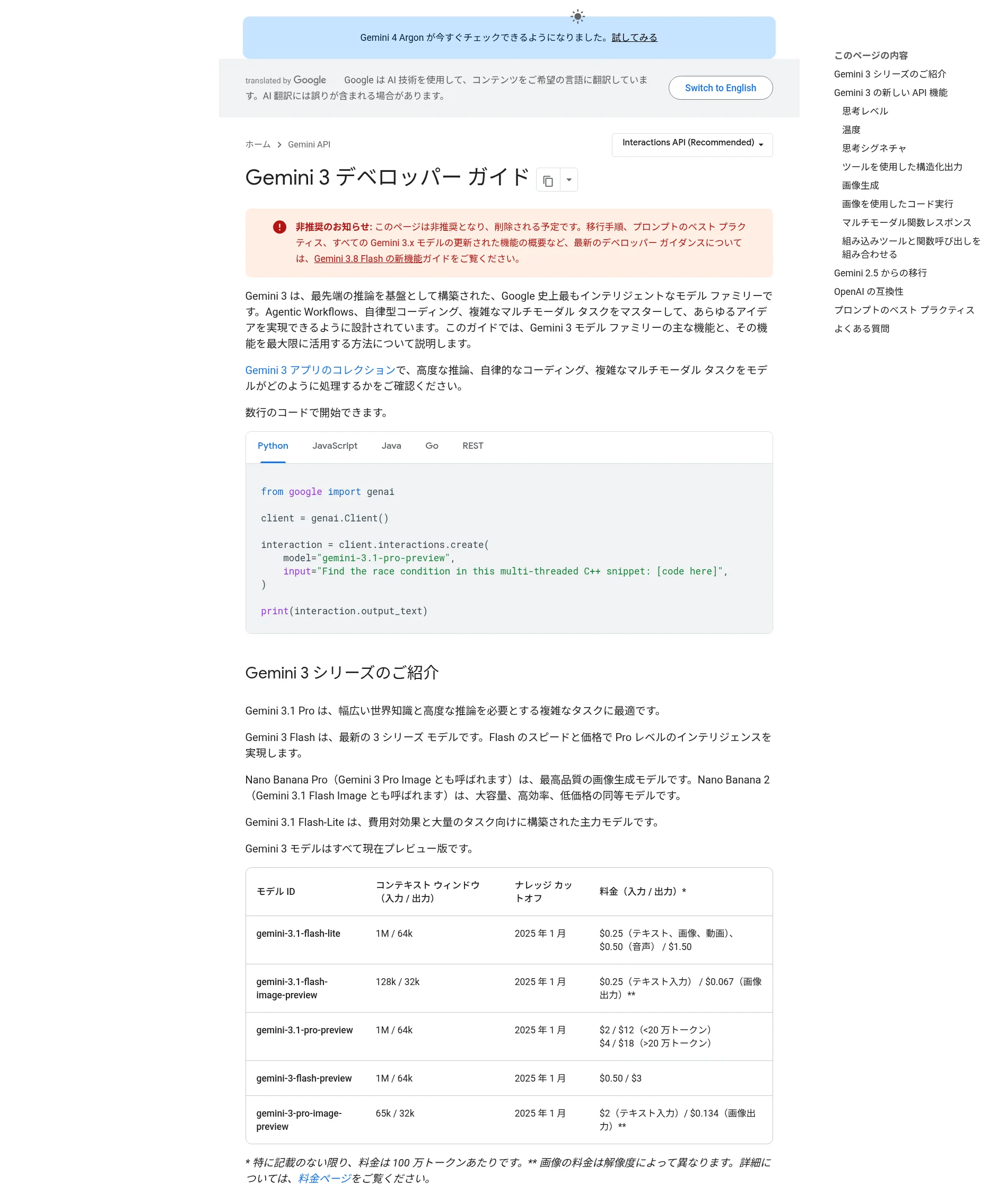Jump to 画像生成 section
The image size is (1008, 1193).
(860, 186)
